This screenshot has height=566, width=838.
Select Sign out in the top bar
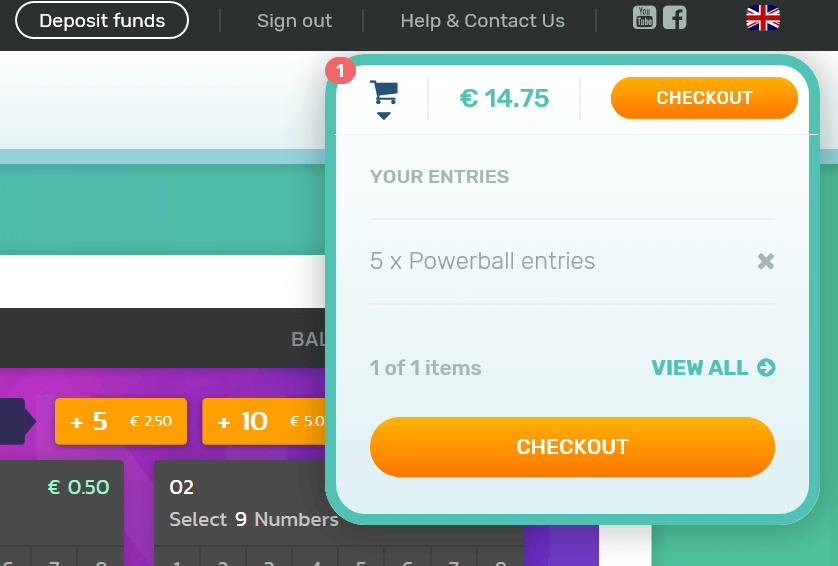(x=294, y=20)
